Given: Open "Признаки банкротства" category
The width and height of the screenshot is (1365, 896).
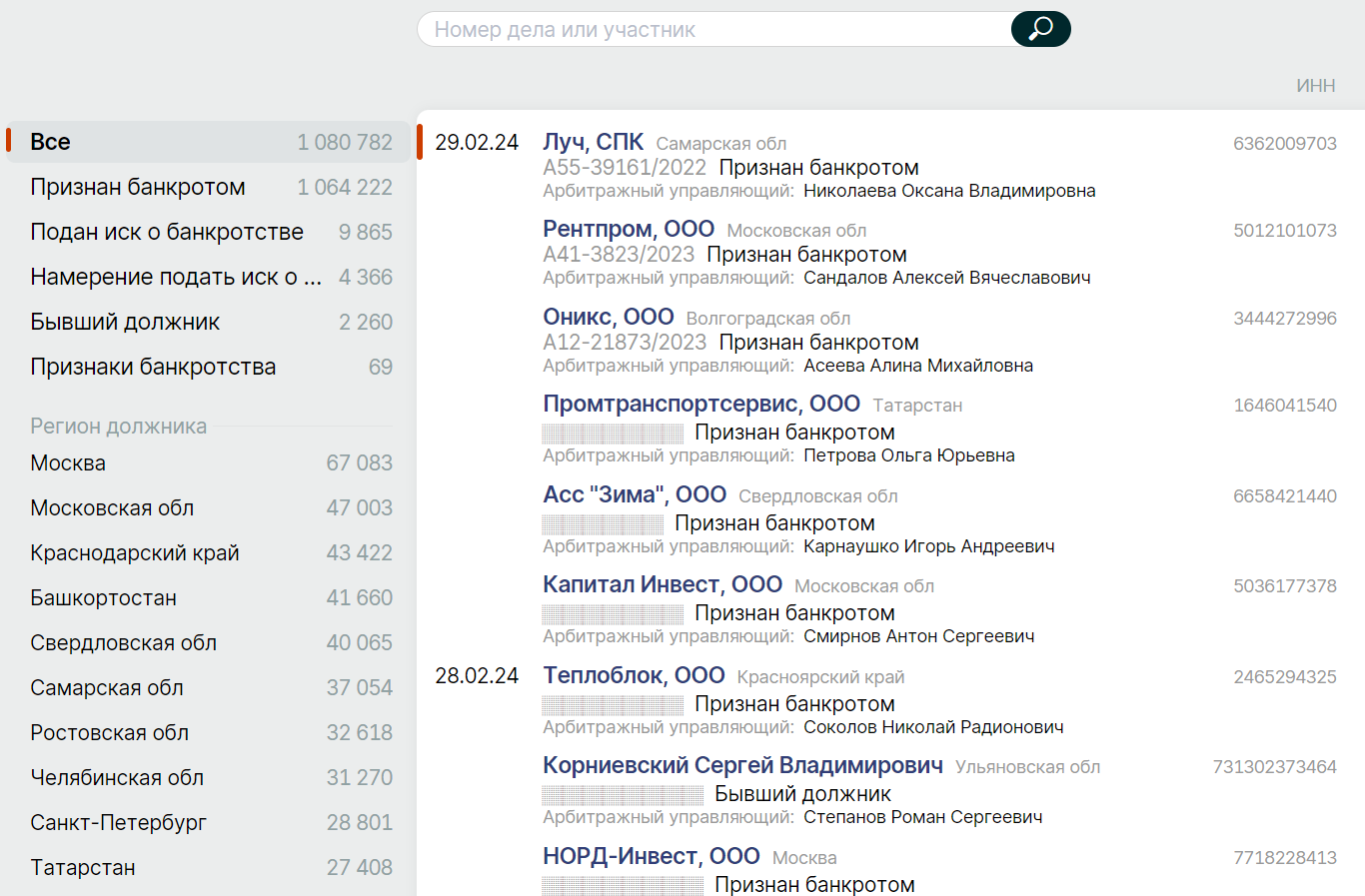Looking at the screenshot, I should tap(153, 367).
